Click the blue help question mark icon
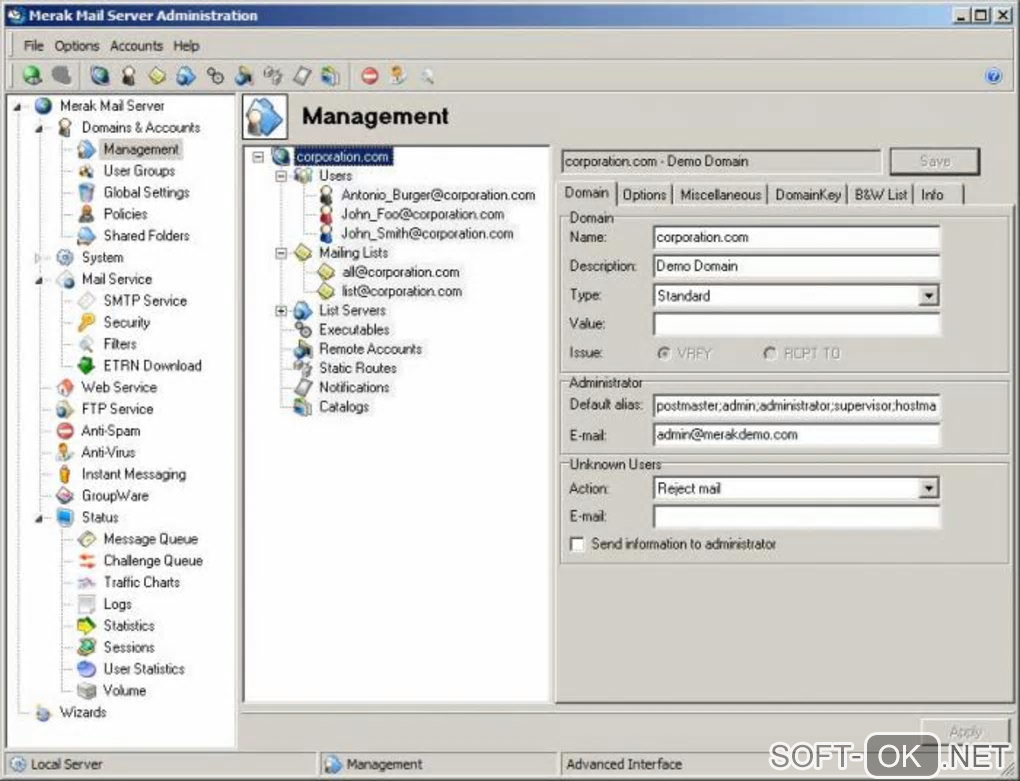Viewport: 1020px width, 781px height. pyautogui.click(x=993, y=76)
